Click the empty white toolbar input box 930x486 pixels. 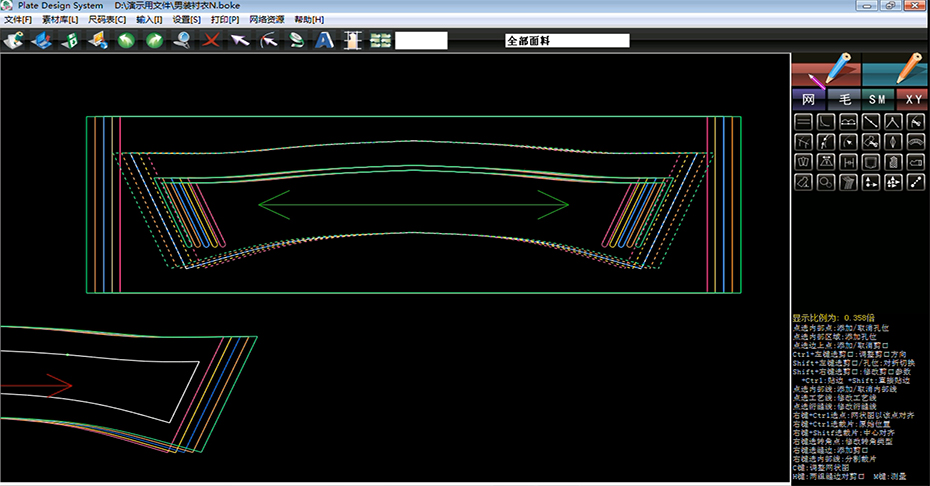coord(421,41)
